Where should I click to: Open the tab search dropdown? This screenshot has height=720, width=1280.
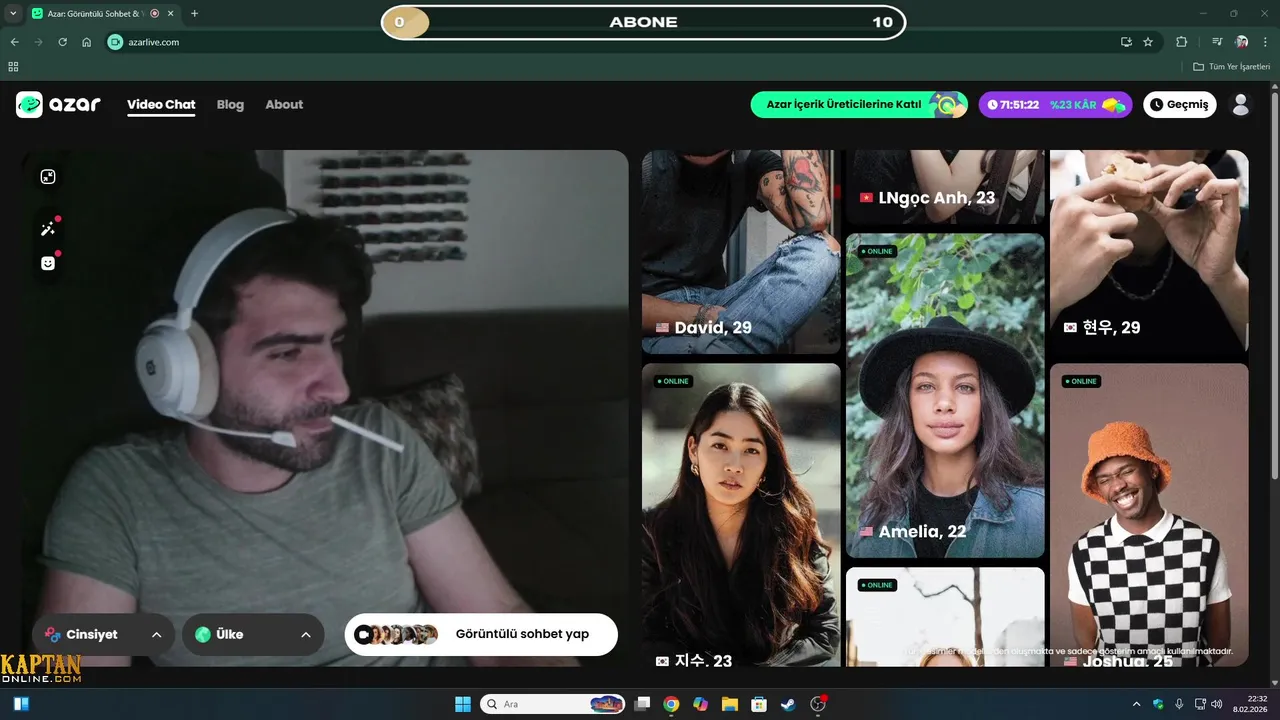tap(13, 13)
